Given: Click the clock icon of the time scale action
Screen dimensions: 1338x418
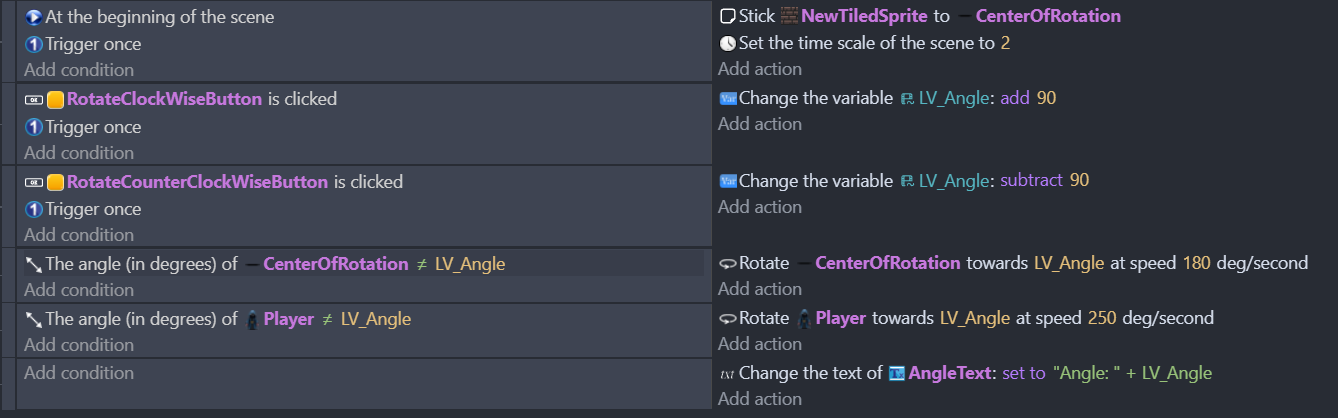Looking at the screenshot, I should pyautogui.click(x=727, y=43).
